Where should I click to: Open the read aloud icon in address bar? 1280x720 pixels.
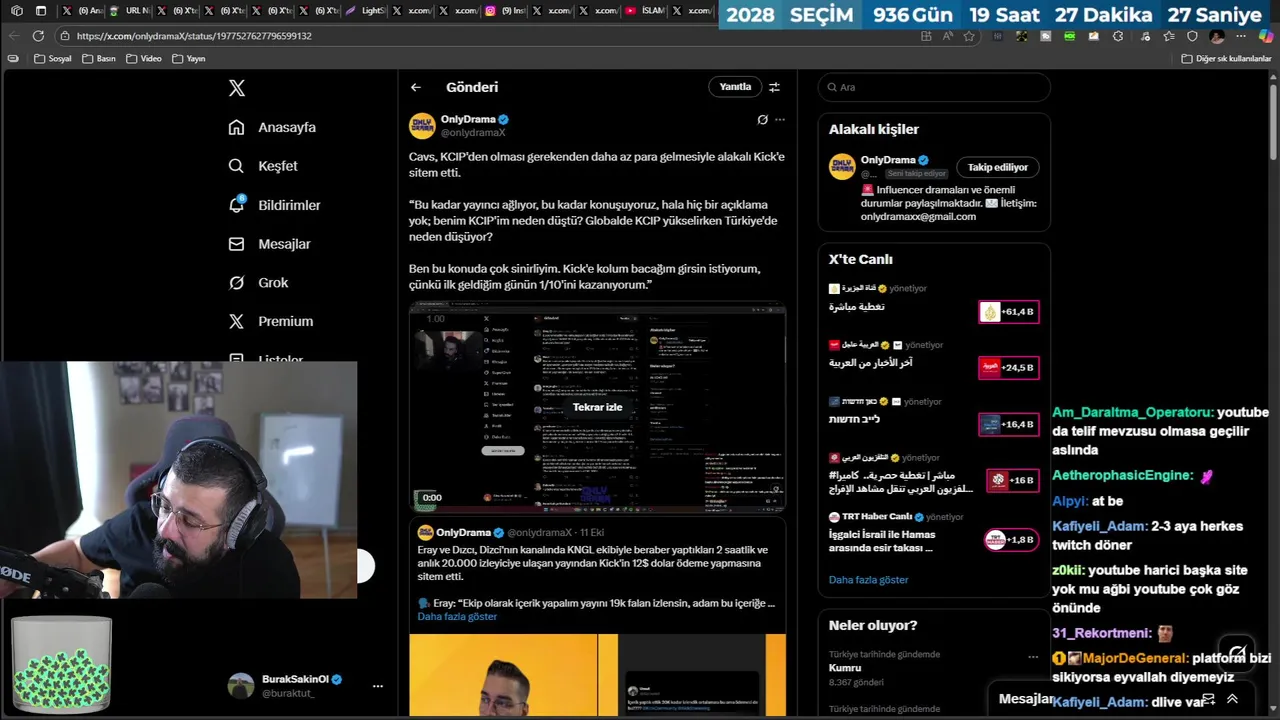[x=948, y=36]
